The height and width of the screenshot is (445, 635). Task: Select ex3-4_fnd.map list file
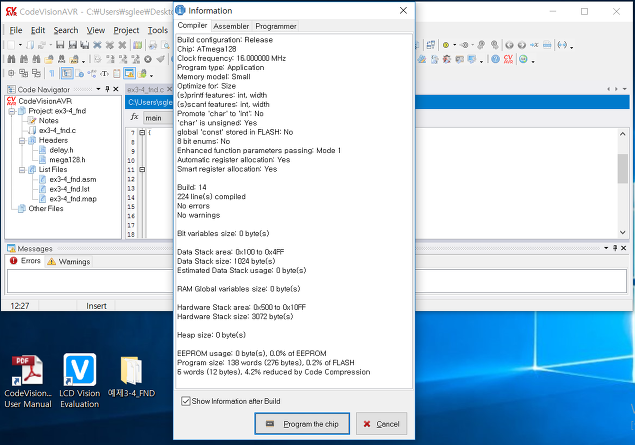click(73, 199)
